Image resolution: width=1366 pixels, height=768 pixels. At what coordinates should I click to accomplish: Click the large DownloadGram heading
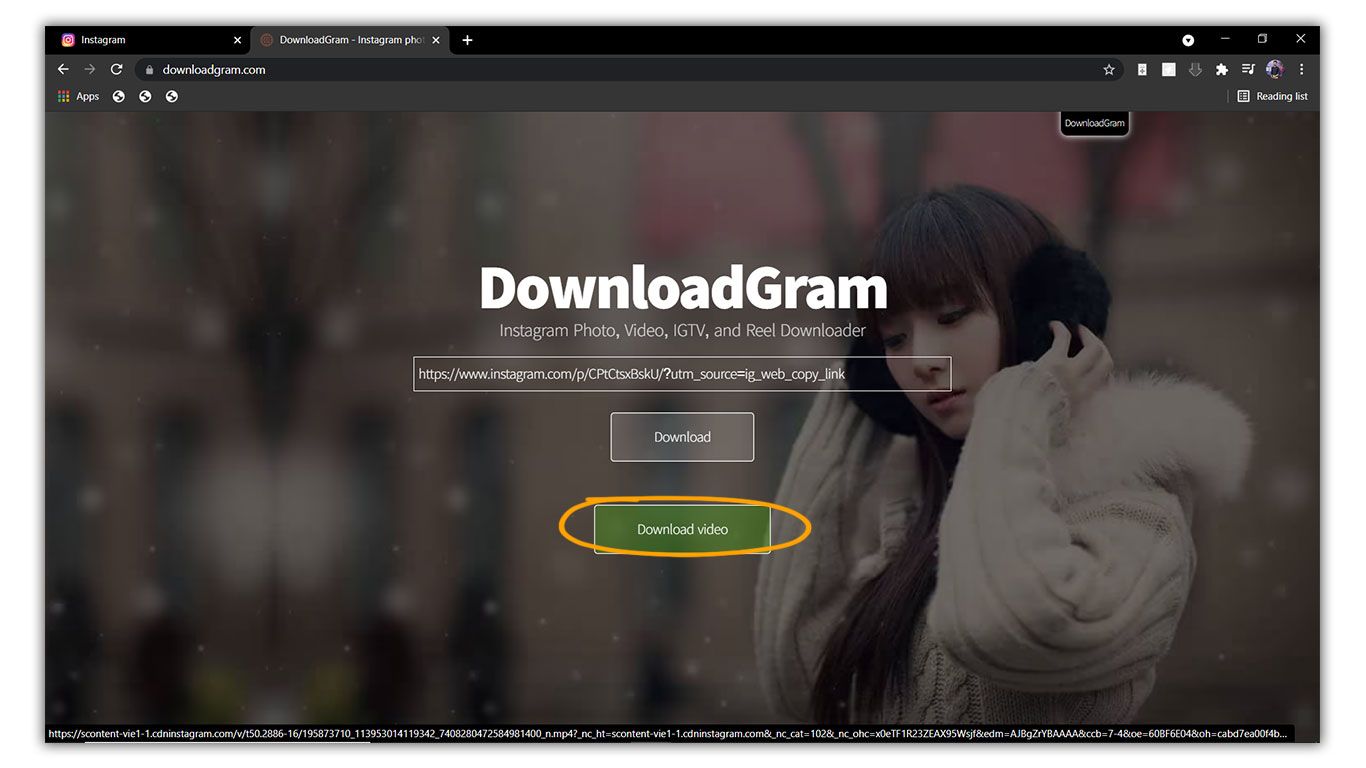click(x=683, y=288)
